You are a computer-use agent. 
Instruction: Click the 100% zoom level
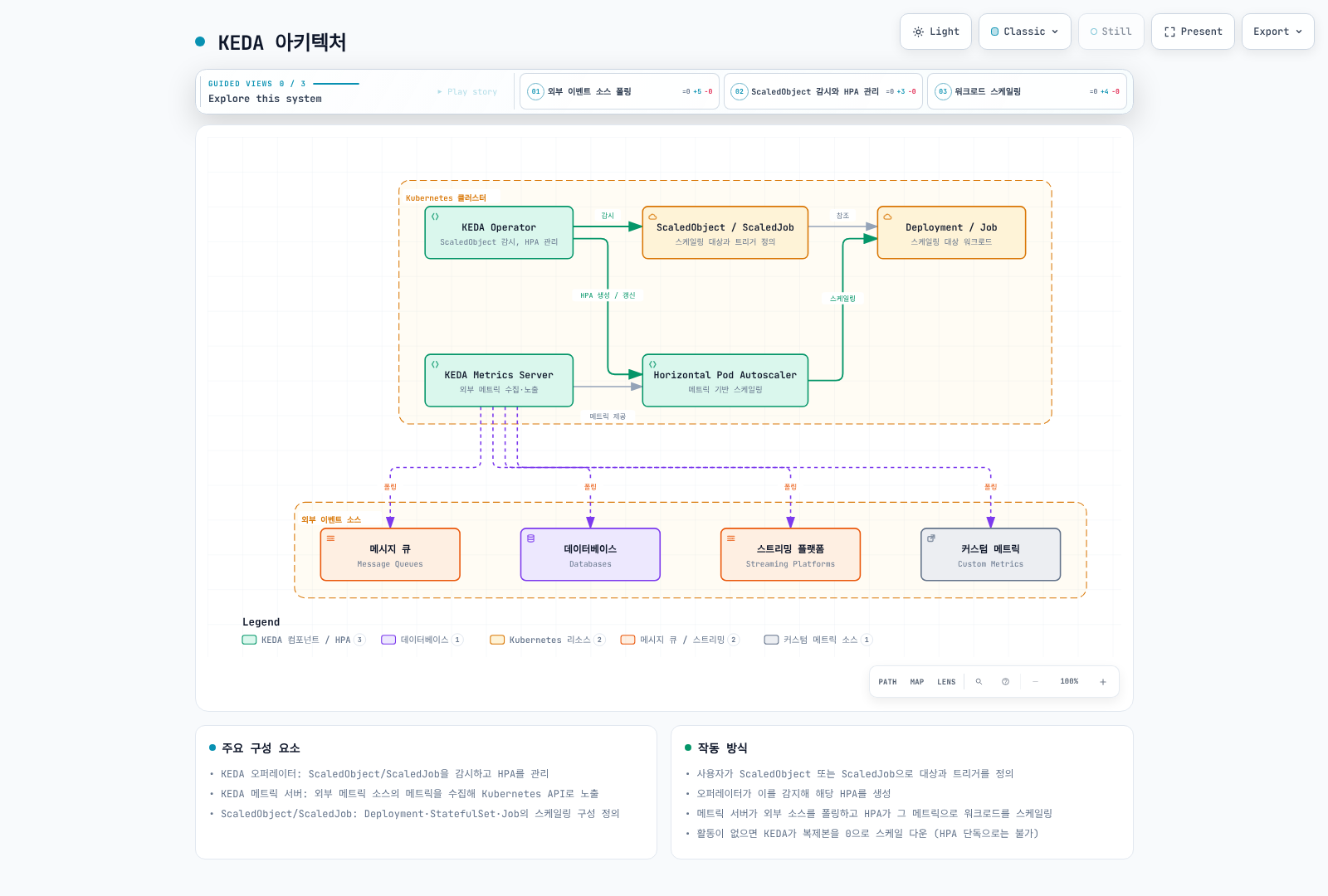coord(1069,682)
